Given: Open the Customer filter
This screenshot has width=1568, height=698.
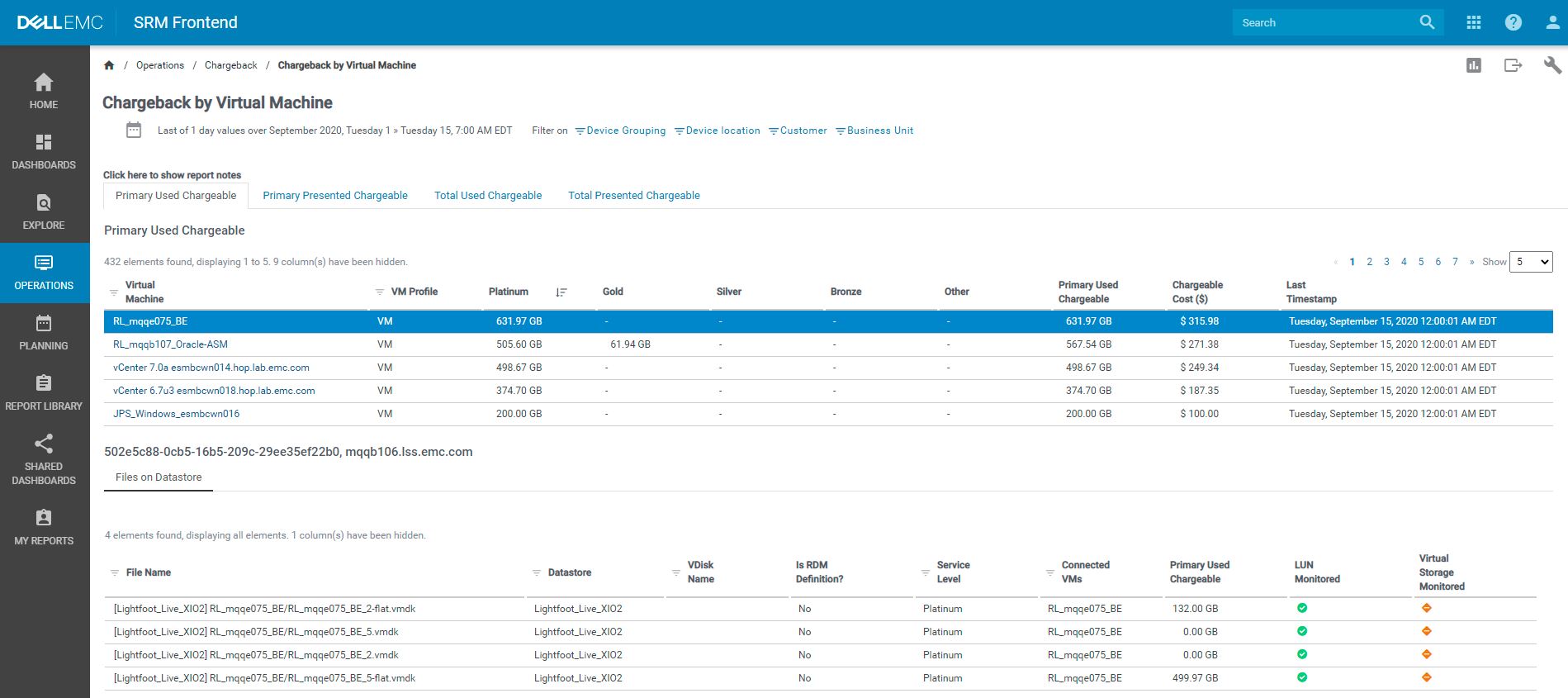Looking at the screenshot, I should 798,131.
